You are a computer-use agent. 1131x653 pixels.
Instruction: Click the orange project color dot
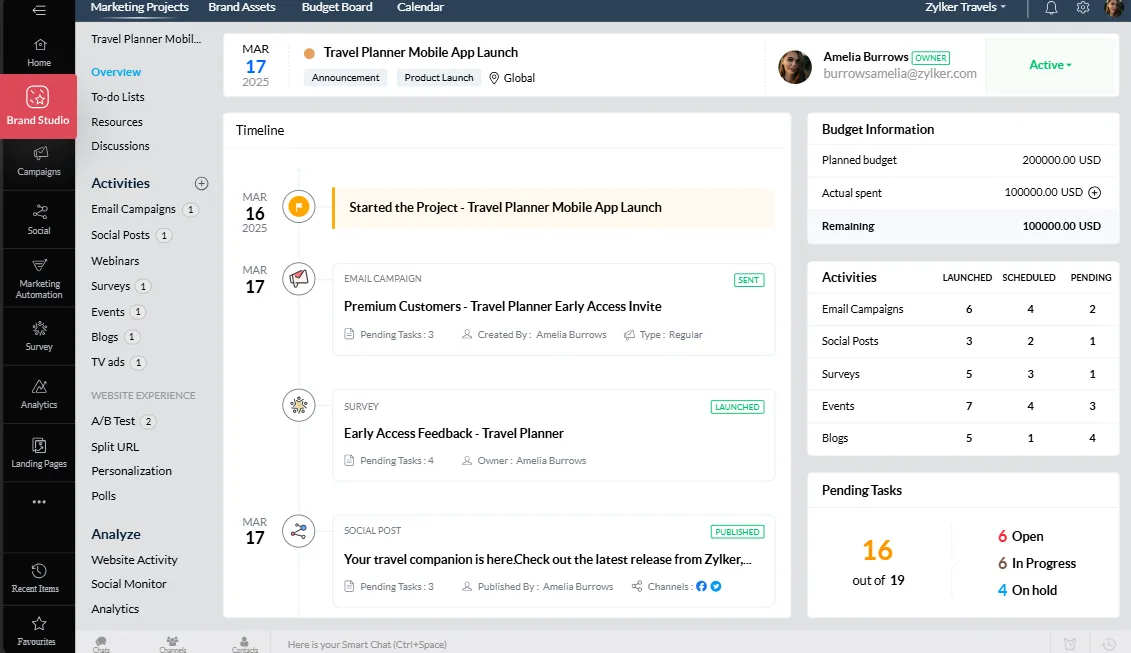coord(309,53)
